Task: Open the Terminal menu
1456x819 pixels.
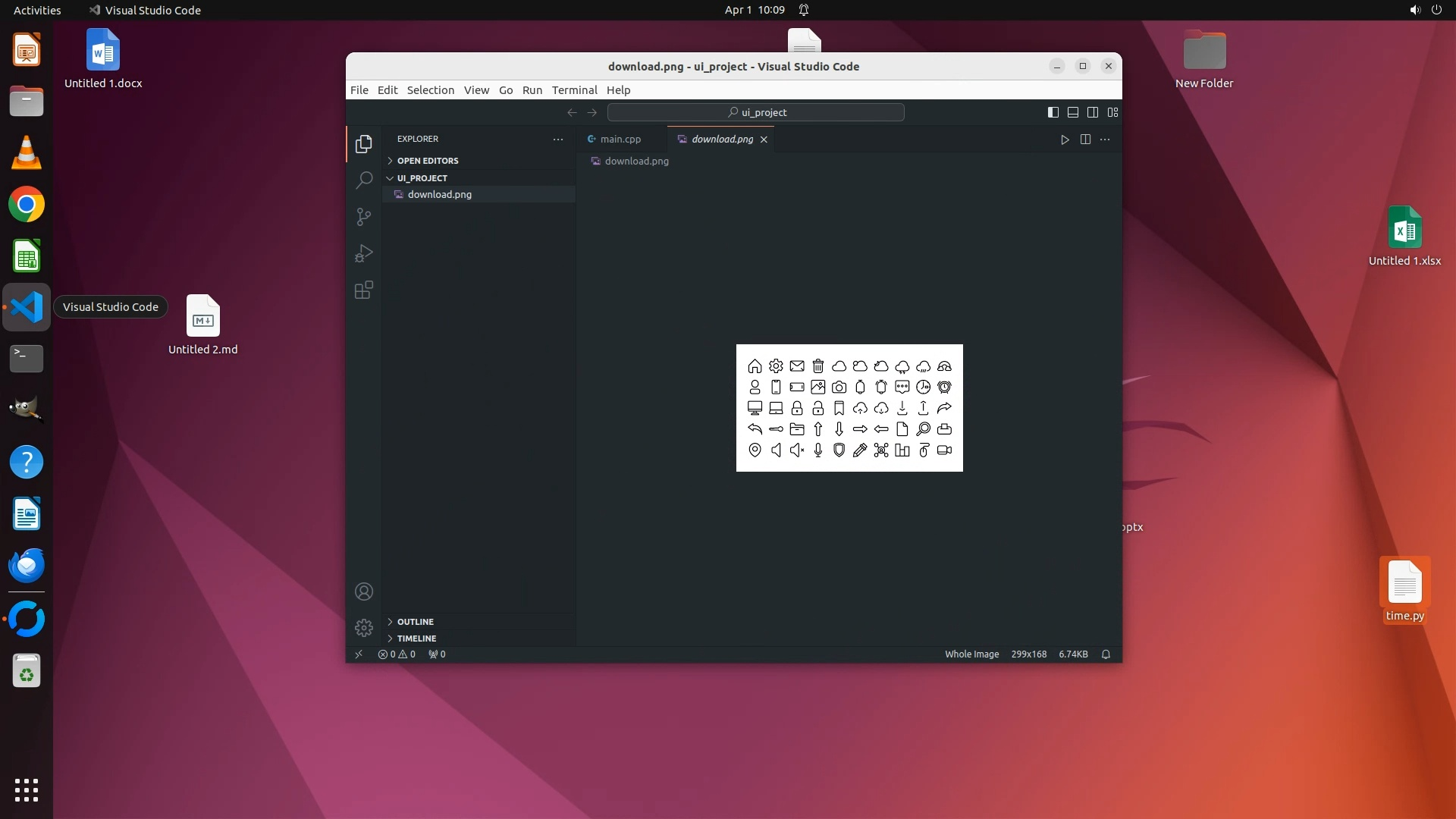Action: tap(574, 90)
